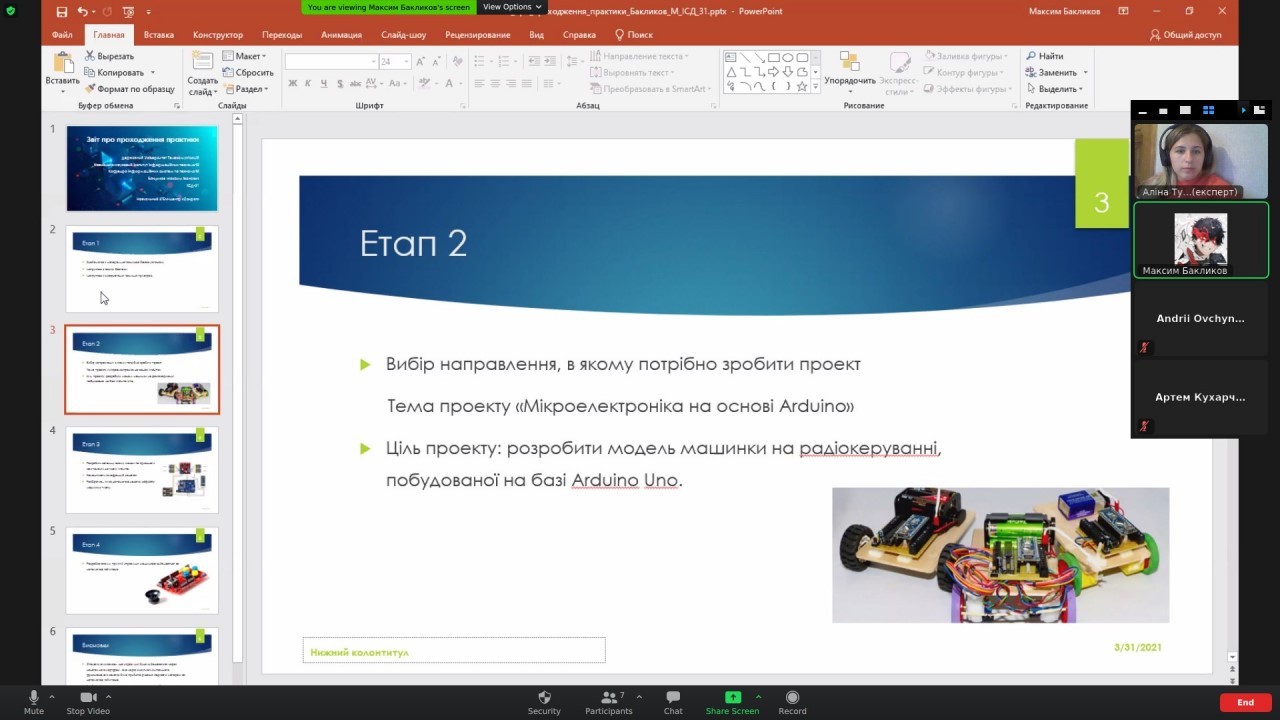Select the line shape in gallery
Screen dimensions: 1280x720
[x=745, y=57]
